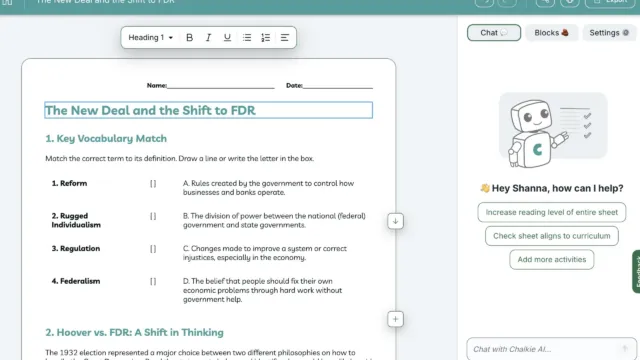640x360 pixels.
Task: Click Check sheet aligns to curriculum
Action: point(551,236)
